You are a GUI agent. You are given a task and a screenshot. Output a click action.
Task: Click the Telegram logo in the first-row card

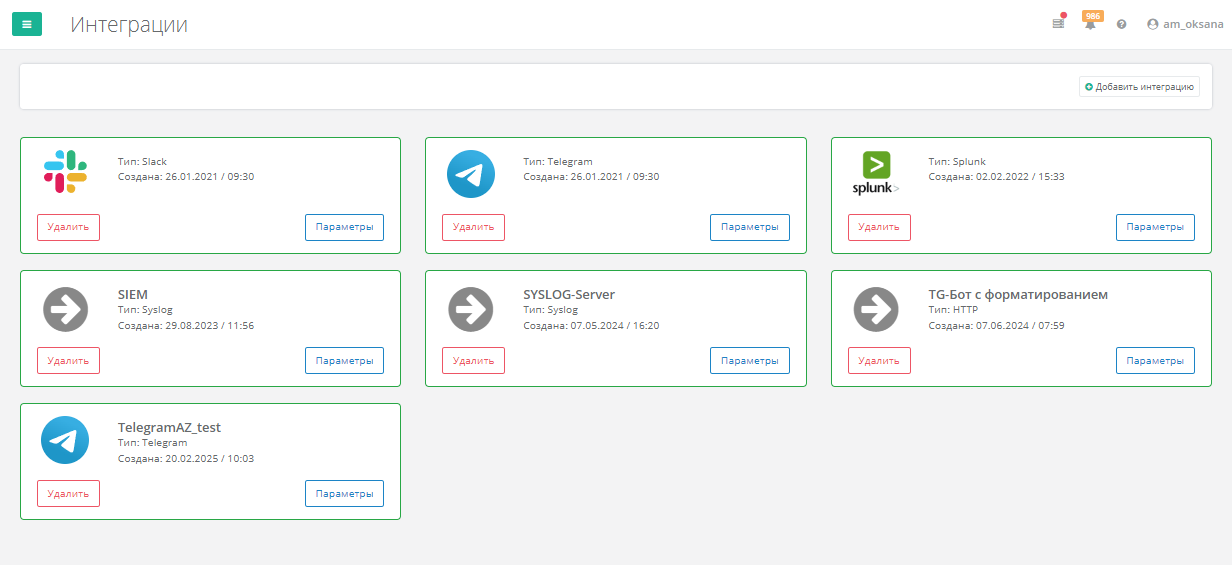coord(471,174)
